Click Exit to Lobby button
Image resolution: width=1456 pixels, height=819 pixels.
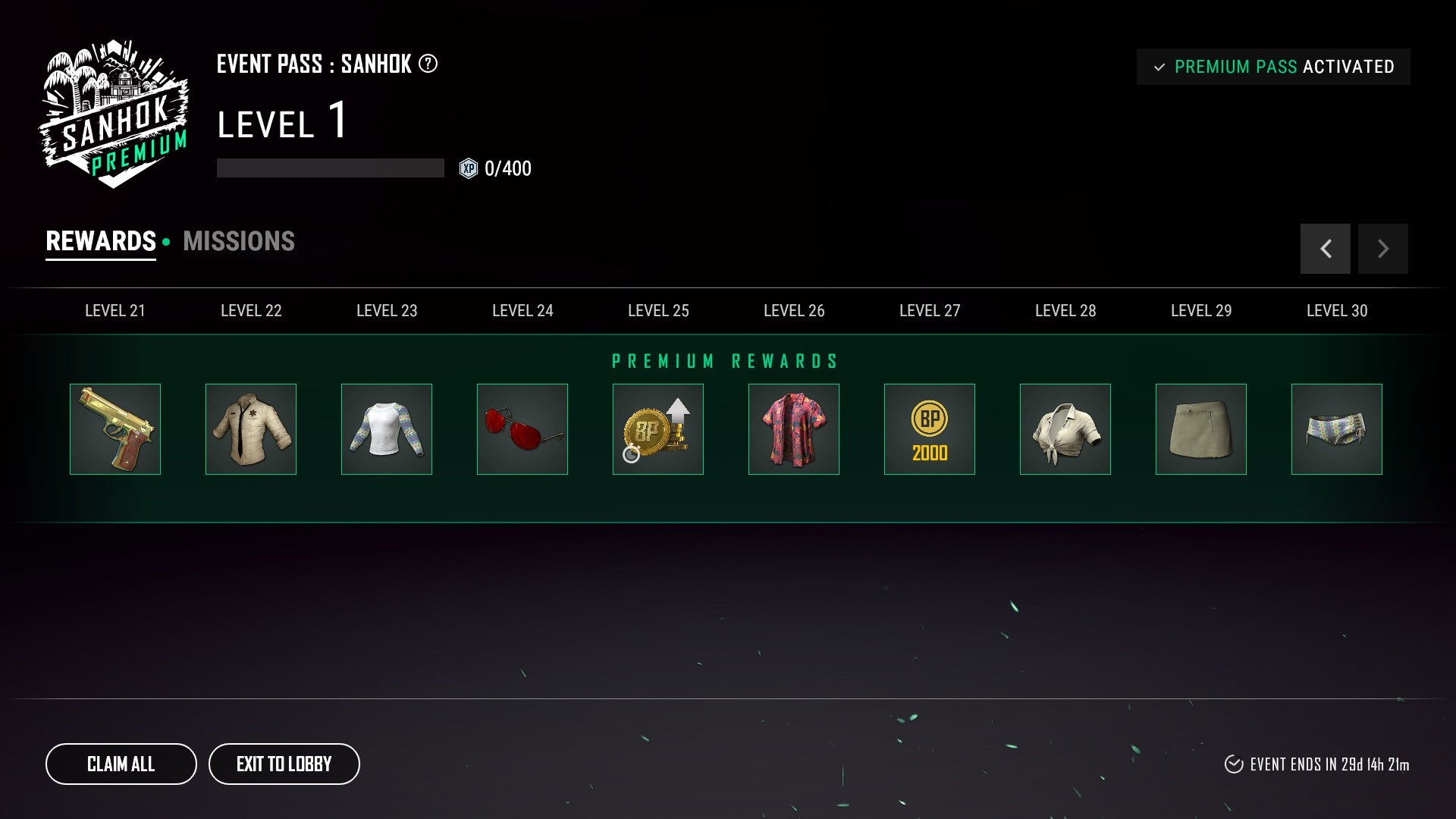point(284,764)
